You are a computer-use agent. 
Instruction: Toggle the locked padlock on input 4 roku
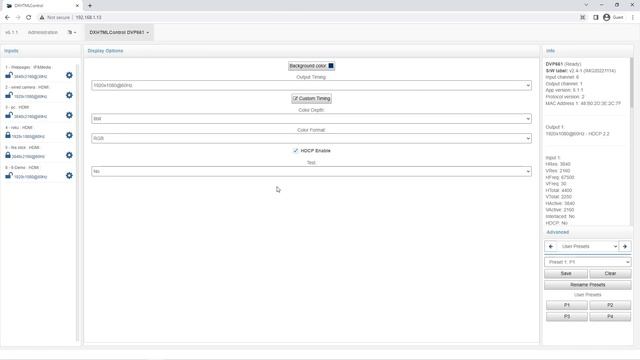click(x=8, y=135)
